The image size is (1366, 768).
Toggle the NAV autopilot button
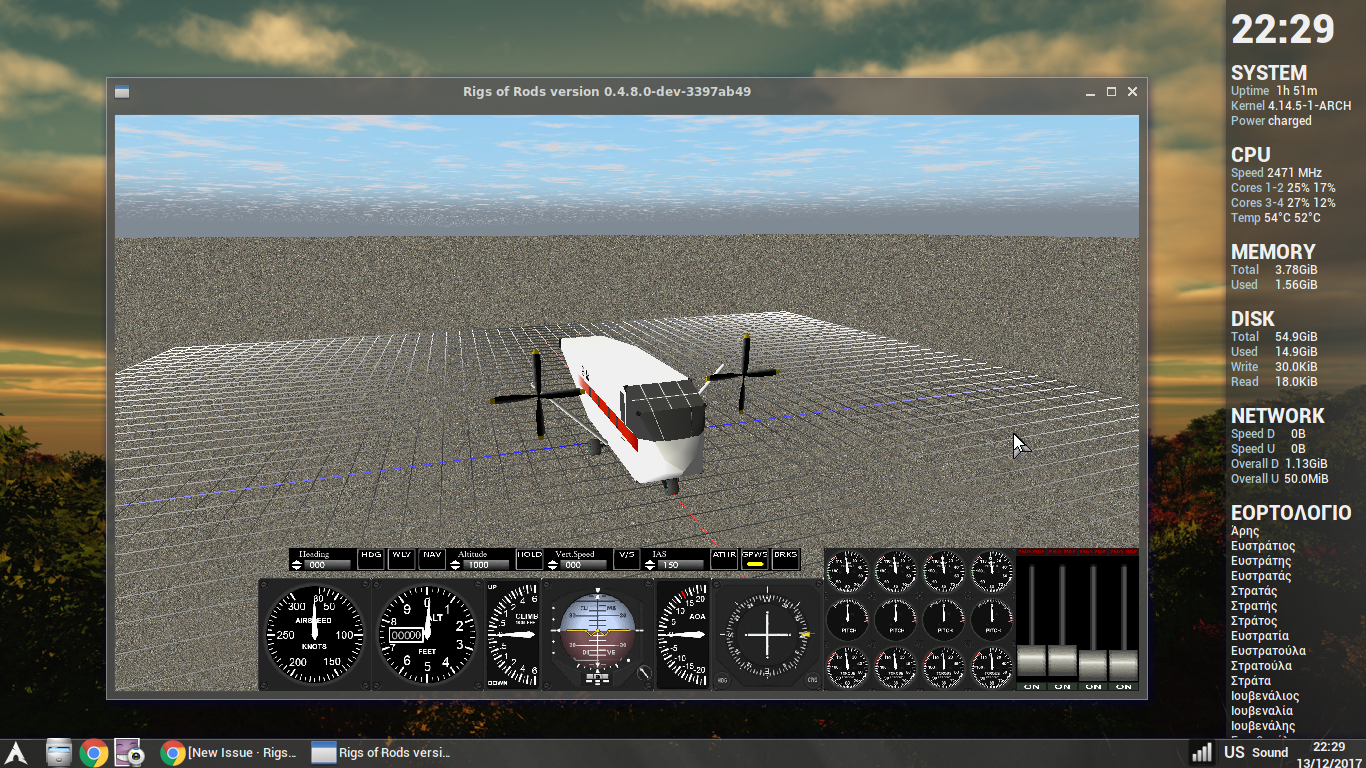click(x=432, y=559)
